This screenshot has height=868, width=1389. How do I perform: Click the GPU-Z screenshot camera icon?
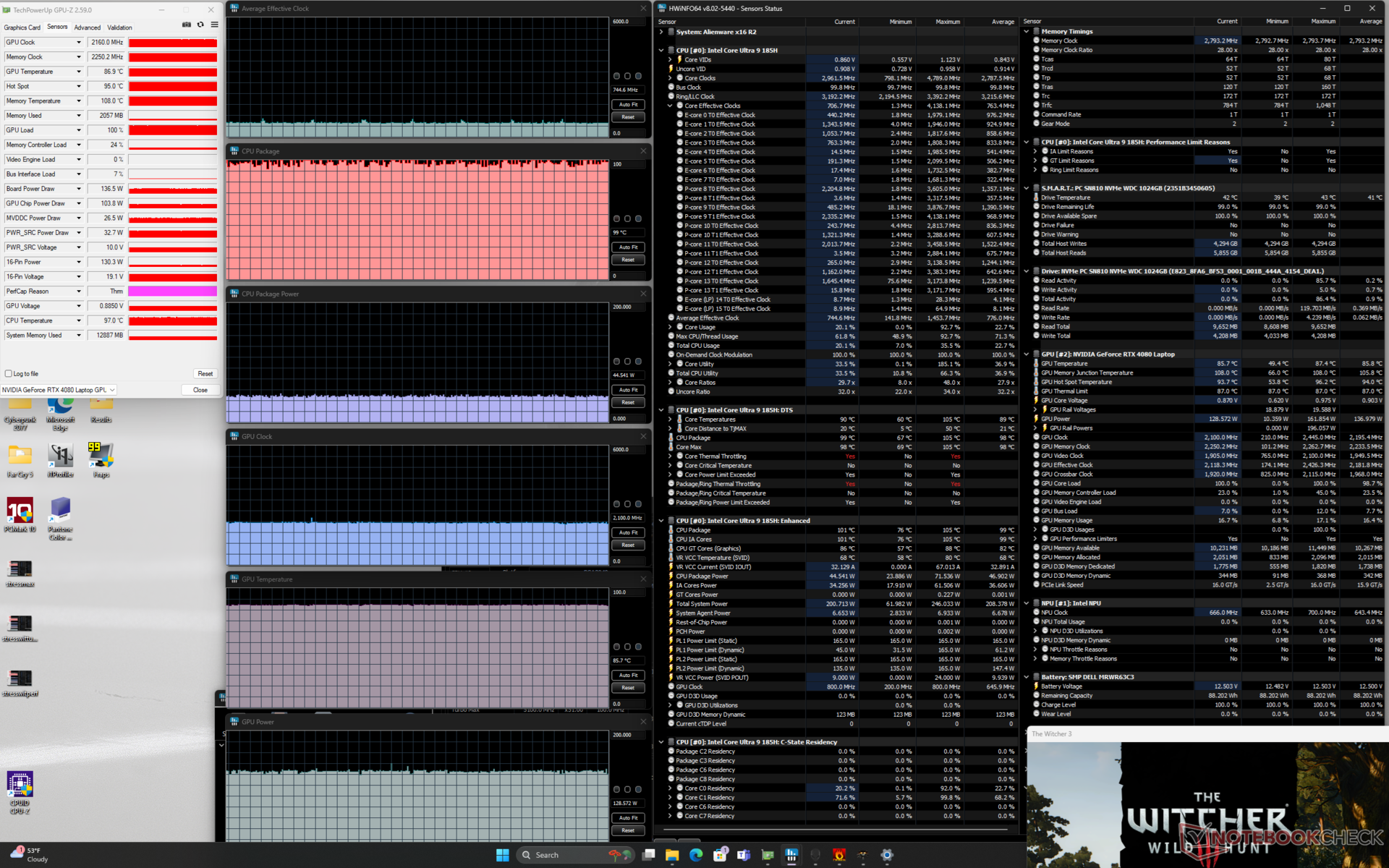(187, 25)
